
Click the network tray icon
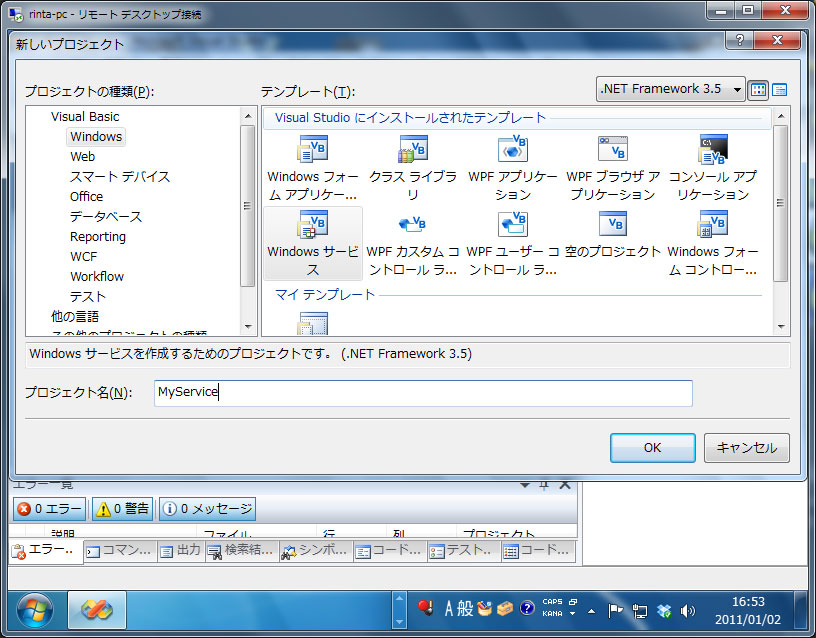coord(640,611)
